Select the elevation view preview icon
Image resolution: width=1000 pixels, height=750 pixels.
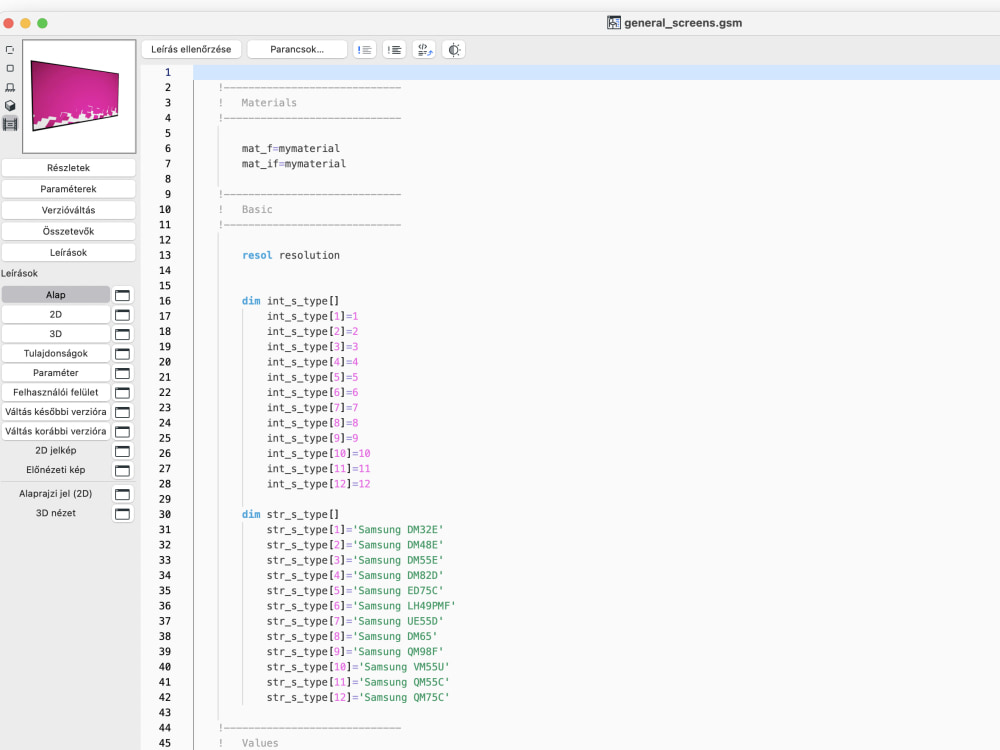tap(10, 87)
